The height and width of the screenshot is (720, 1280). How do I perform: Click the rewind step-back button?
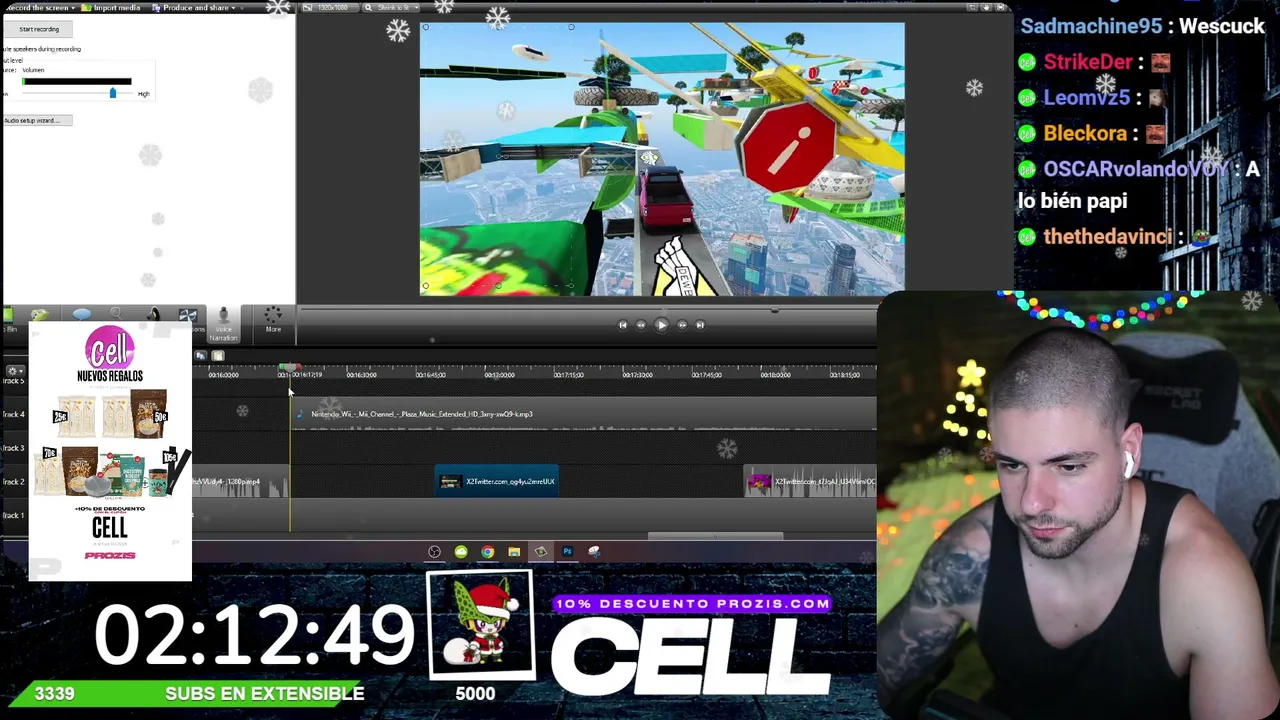pos(641,325)
